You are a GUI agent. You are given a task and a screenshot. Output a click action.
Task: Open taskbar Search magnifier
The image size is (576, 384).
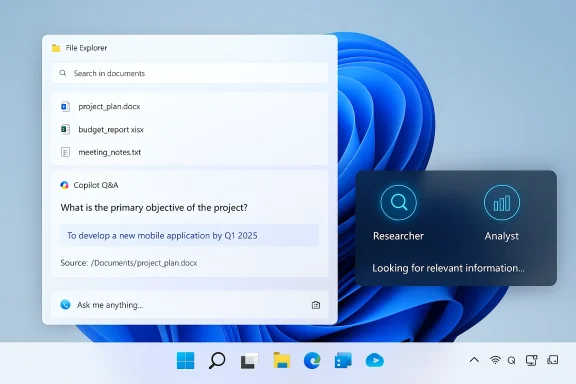pyautogui.click(x=217, y=360)
